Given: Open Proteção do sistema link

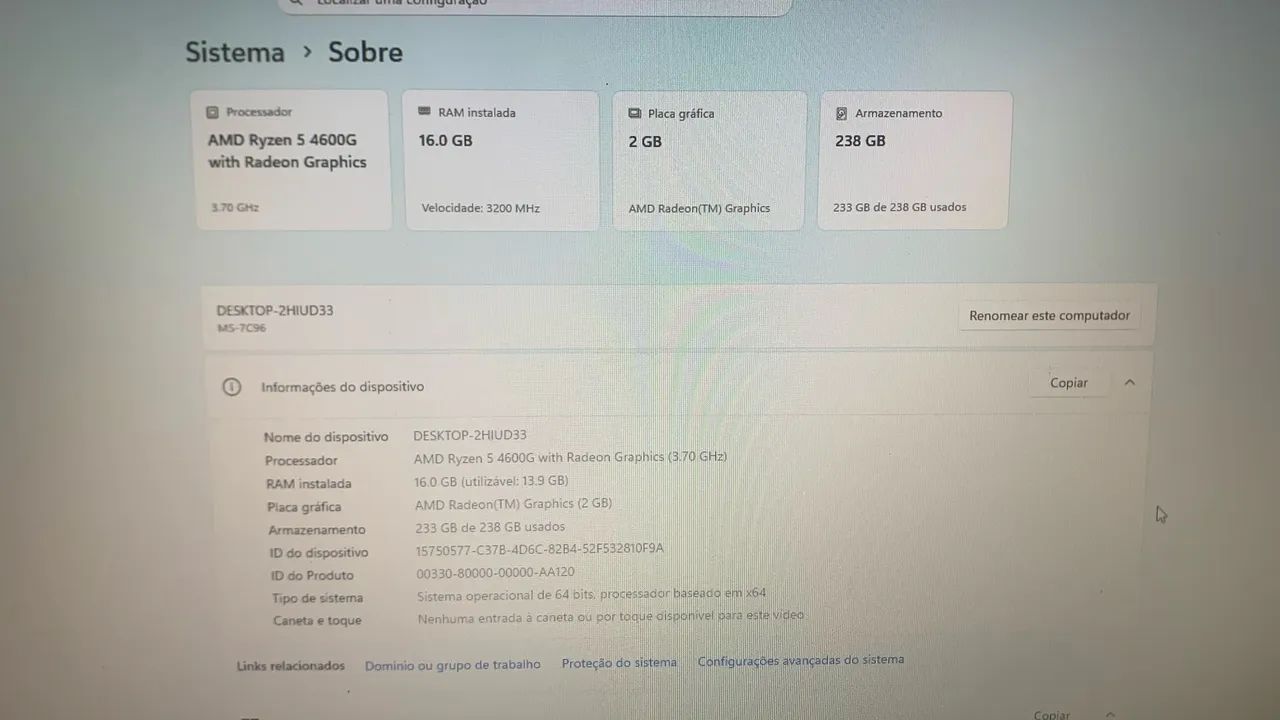Looking at the screenshot, I should pos(619,662).
